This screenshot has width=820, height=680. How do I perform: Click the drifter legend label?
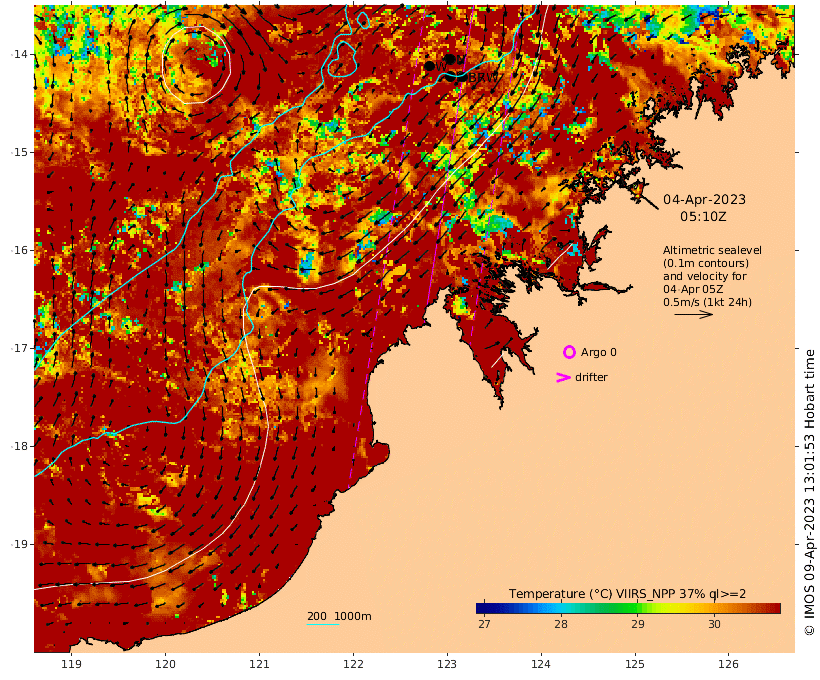click(591, 377)
